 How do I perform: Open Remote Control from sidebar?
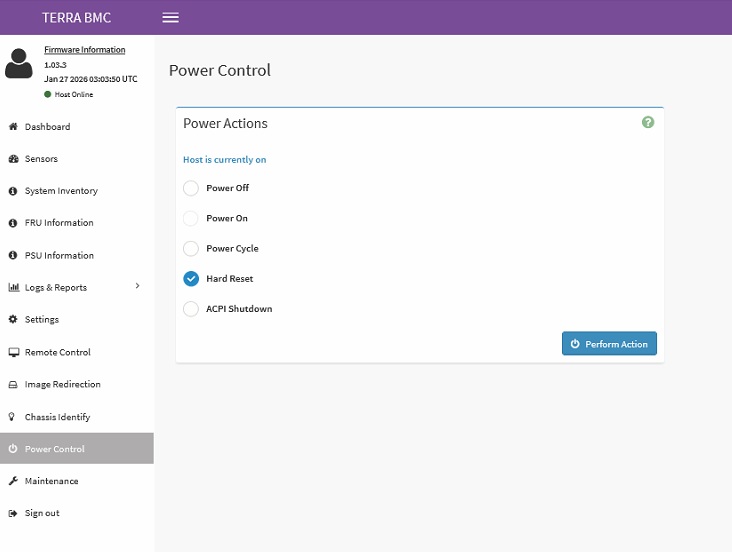pyautogui.click(x=77, y=352)
